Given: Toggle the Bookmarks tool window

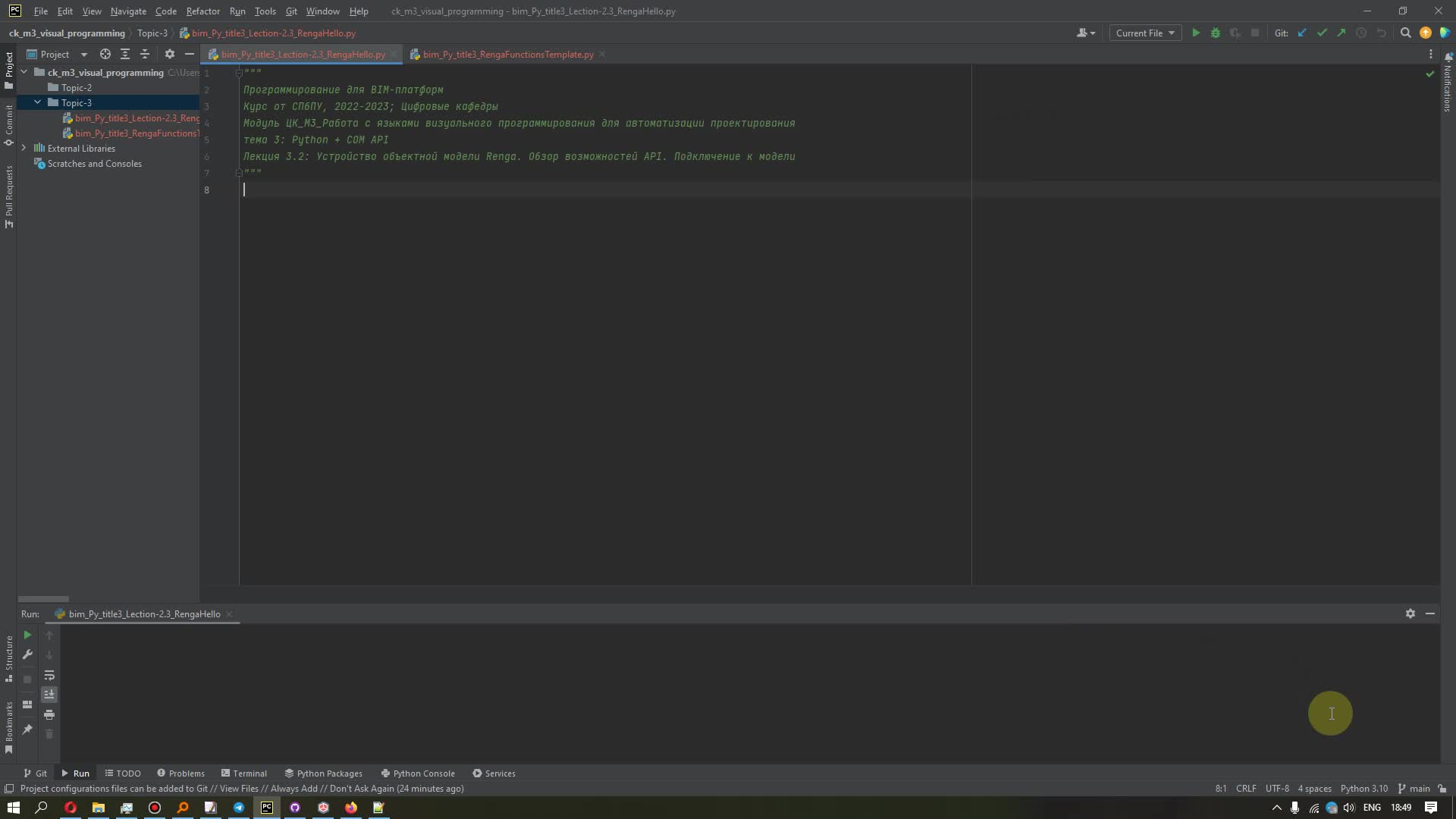Looking at the screenshot, I should tap(8, 726).
